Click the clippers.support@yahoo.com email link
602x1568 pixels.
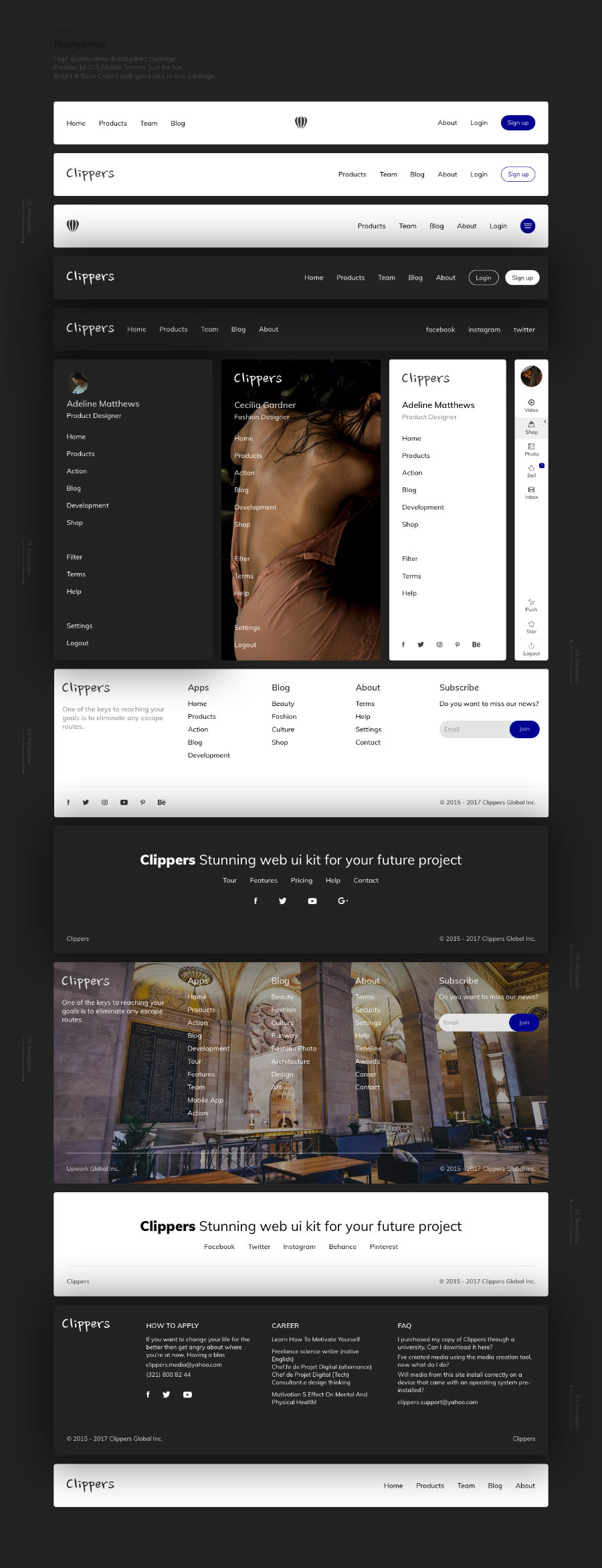tap(437, 1402)
